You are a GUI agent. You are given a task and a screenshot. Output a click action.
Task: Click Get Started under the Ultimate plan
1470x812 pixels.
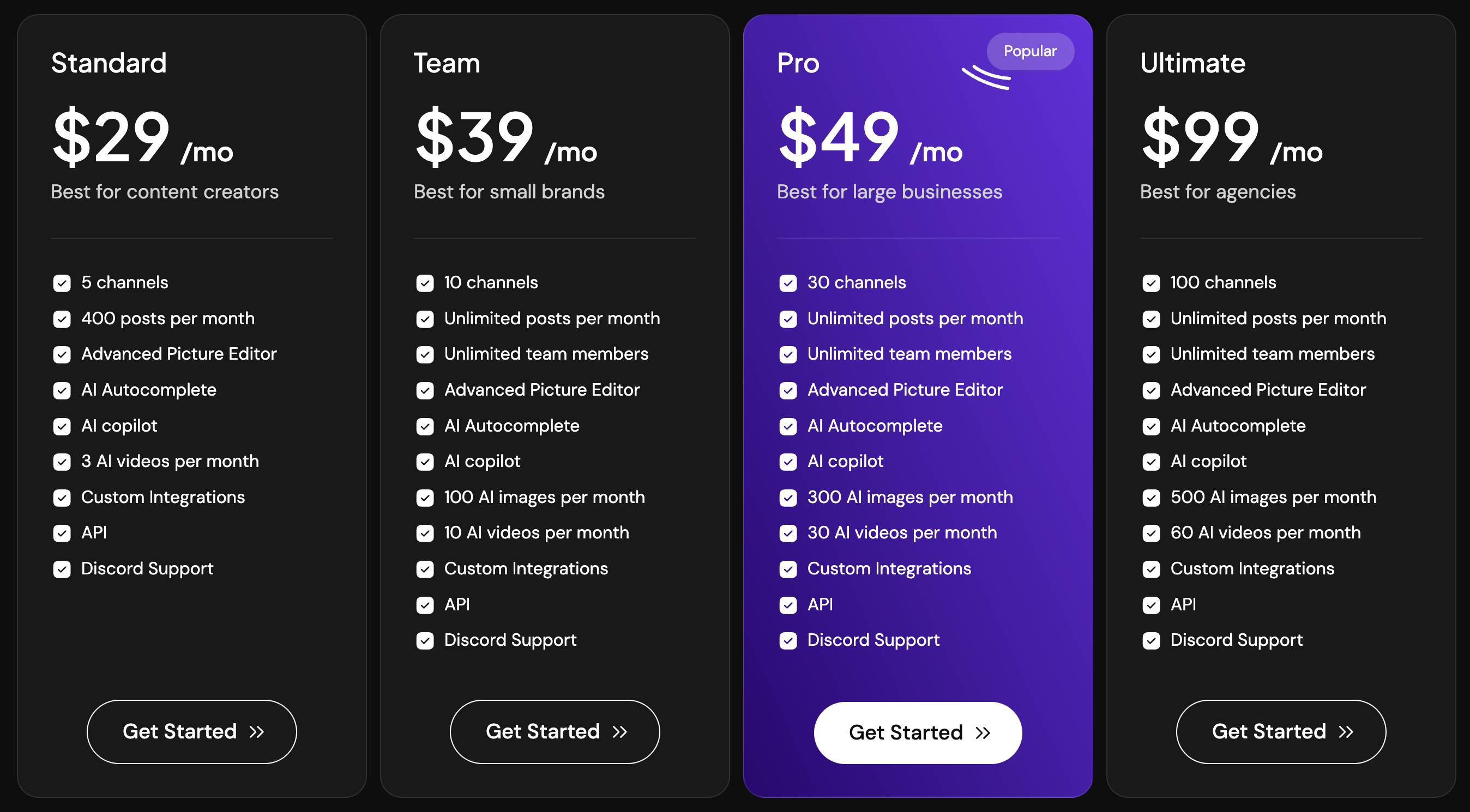[1281, 731]
